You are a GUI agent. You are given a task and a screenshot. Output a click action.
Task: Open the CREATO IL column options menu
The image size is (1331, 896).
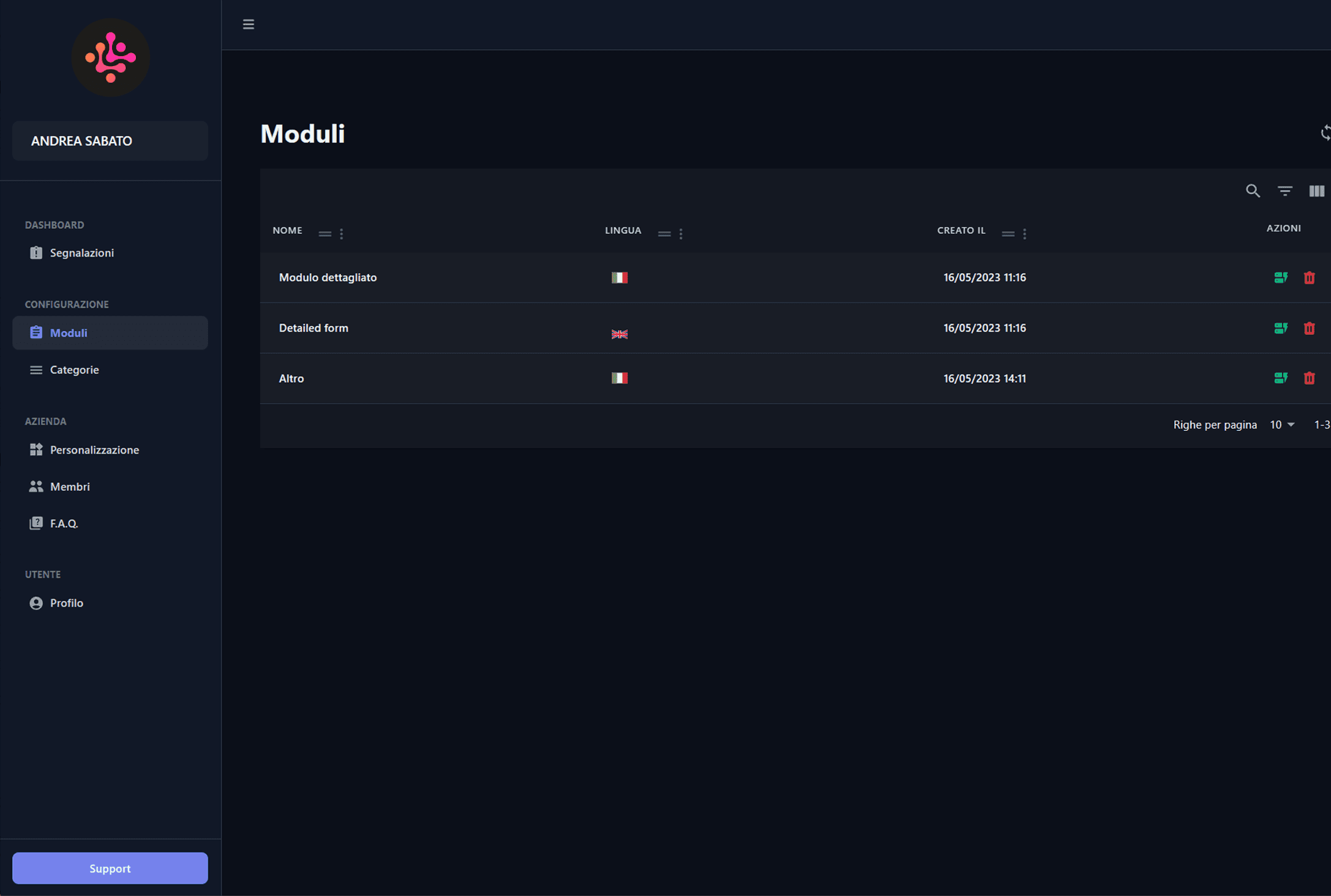[1025, 234]
